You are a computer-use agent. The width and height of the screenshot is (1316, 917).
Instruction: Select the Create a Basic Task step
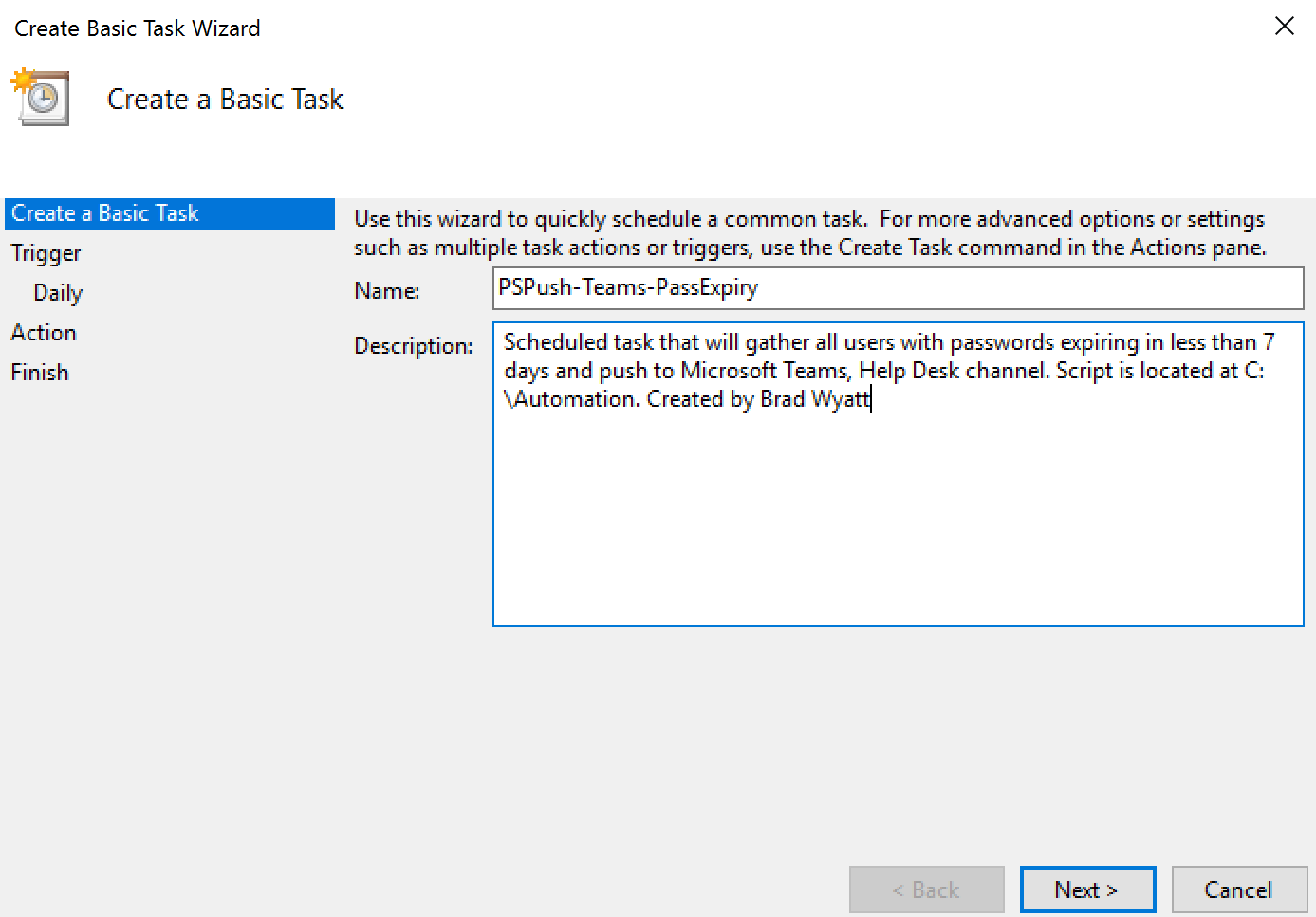170,214
